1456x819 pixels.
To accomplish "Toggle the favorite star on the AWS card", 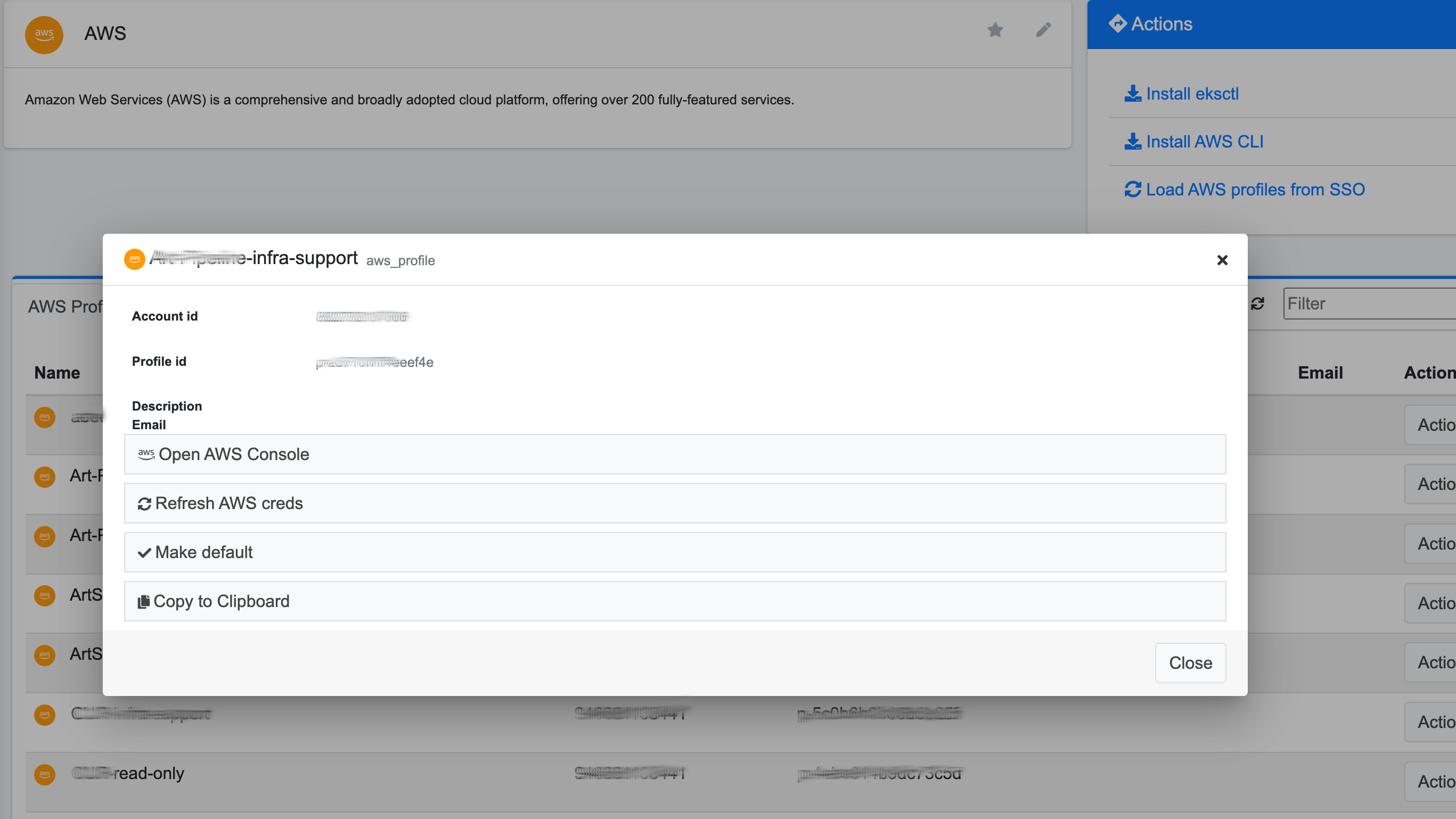I will (x=995, y=29).
